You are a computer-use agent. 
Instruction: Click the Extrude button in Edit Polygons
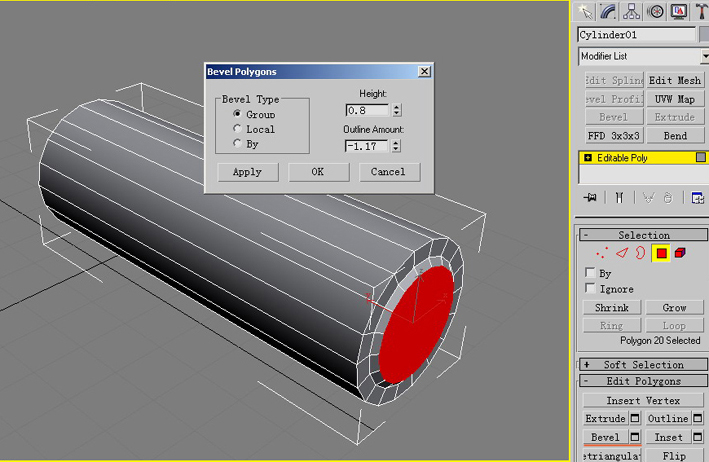click(x=605, y=419)
